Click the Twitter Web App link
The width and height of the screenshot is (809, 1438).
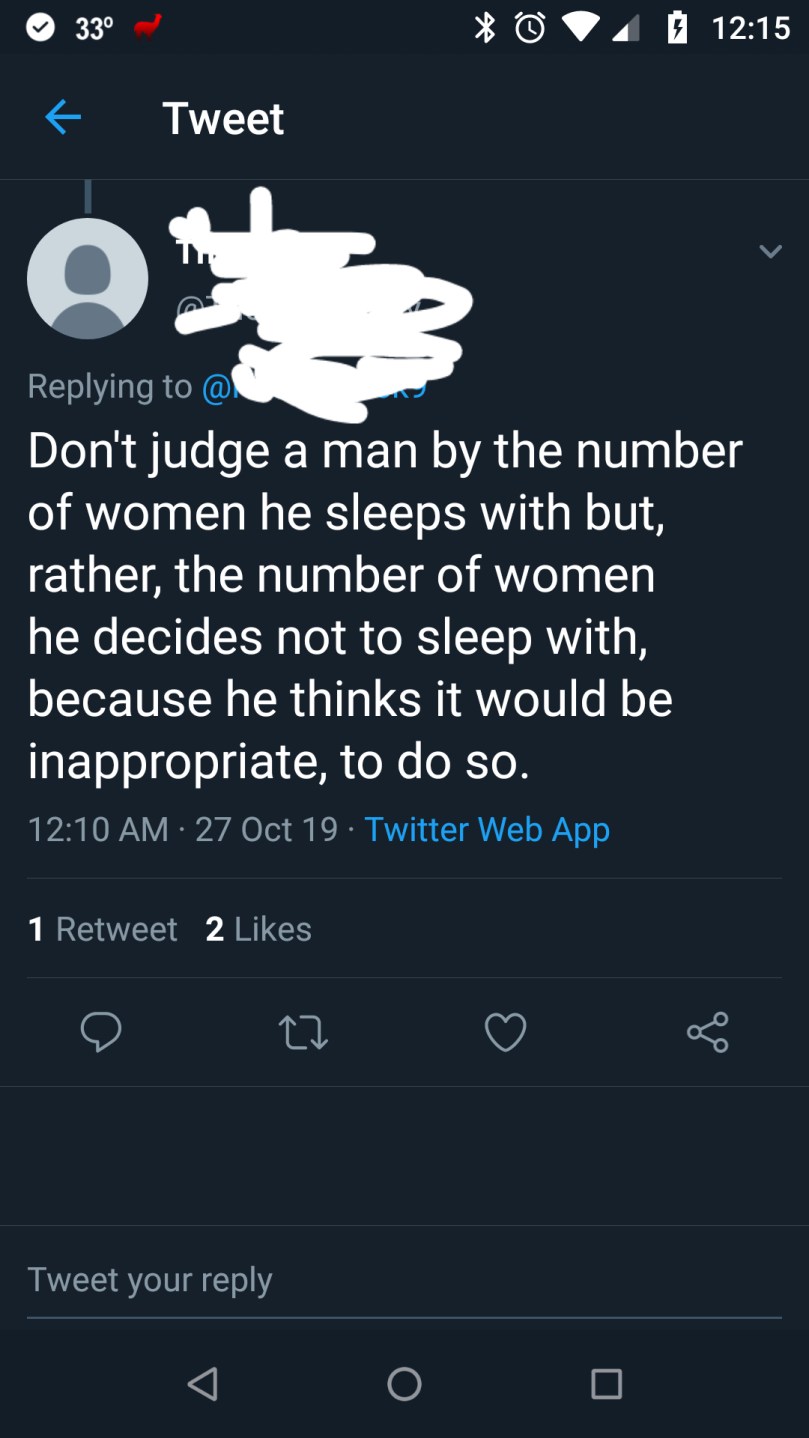(487, 829)
